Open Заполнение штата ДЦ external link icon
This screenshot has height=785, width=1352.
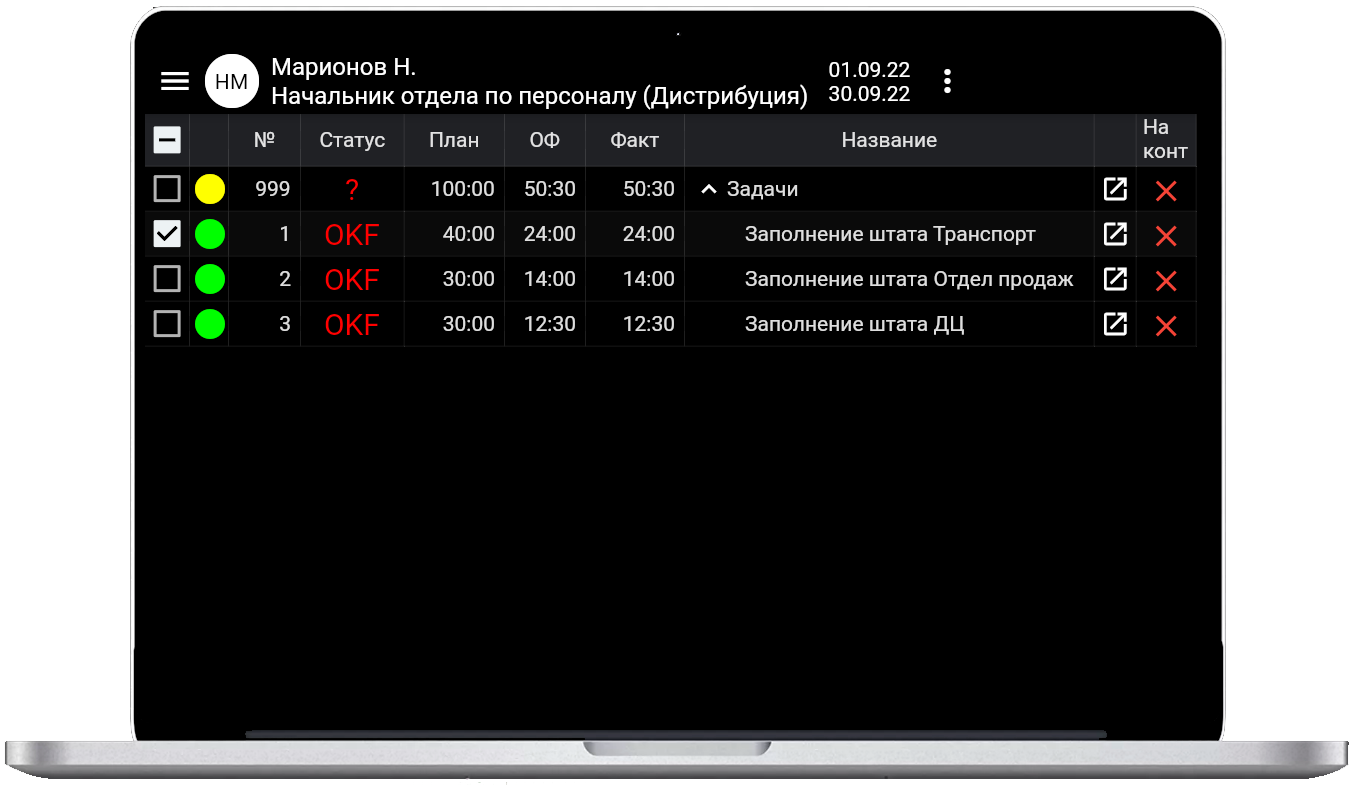click(x=1115, y=324)
